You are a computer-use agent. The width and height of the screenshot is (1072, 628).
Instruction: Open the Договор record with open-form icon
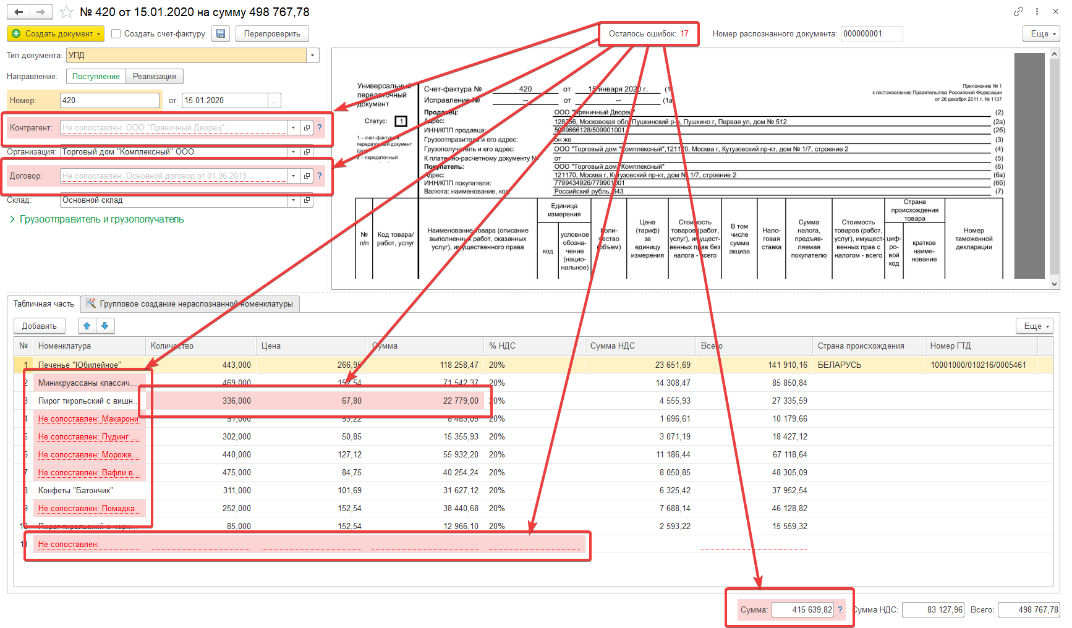point(307,176)
